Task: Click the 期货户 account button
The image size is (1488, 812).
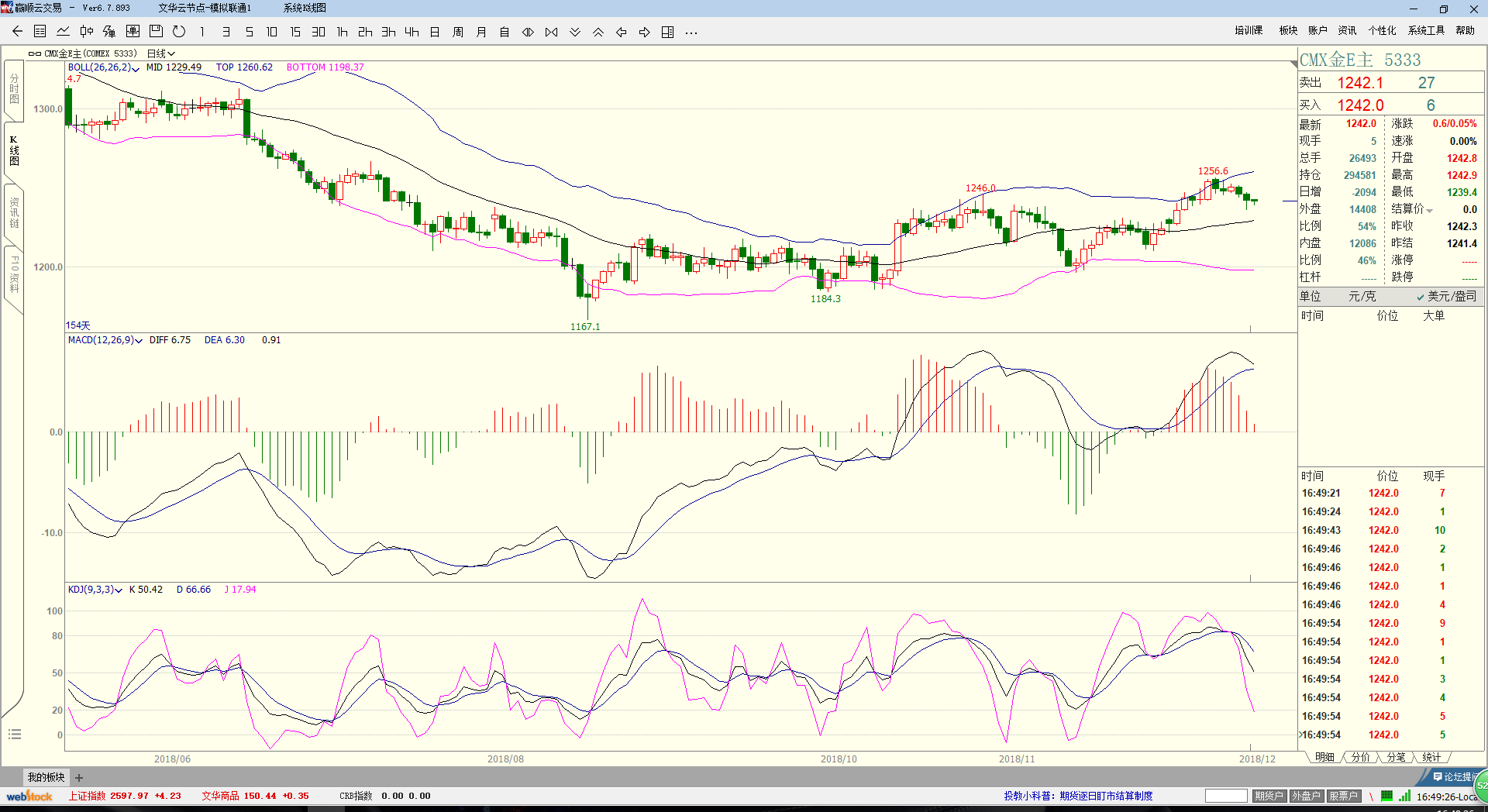Action: [x=1269, y=796]
